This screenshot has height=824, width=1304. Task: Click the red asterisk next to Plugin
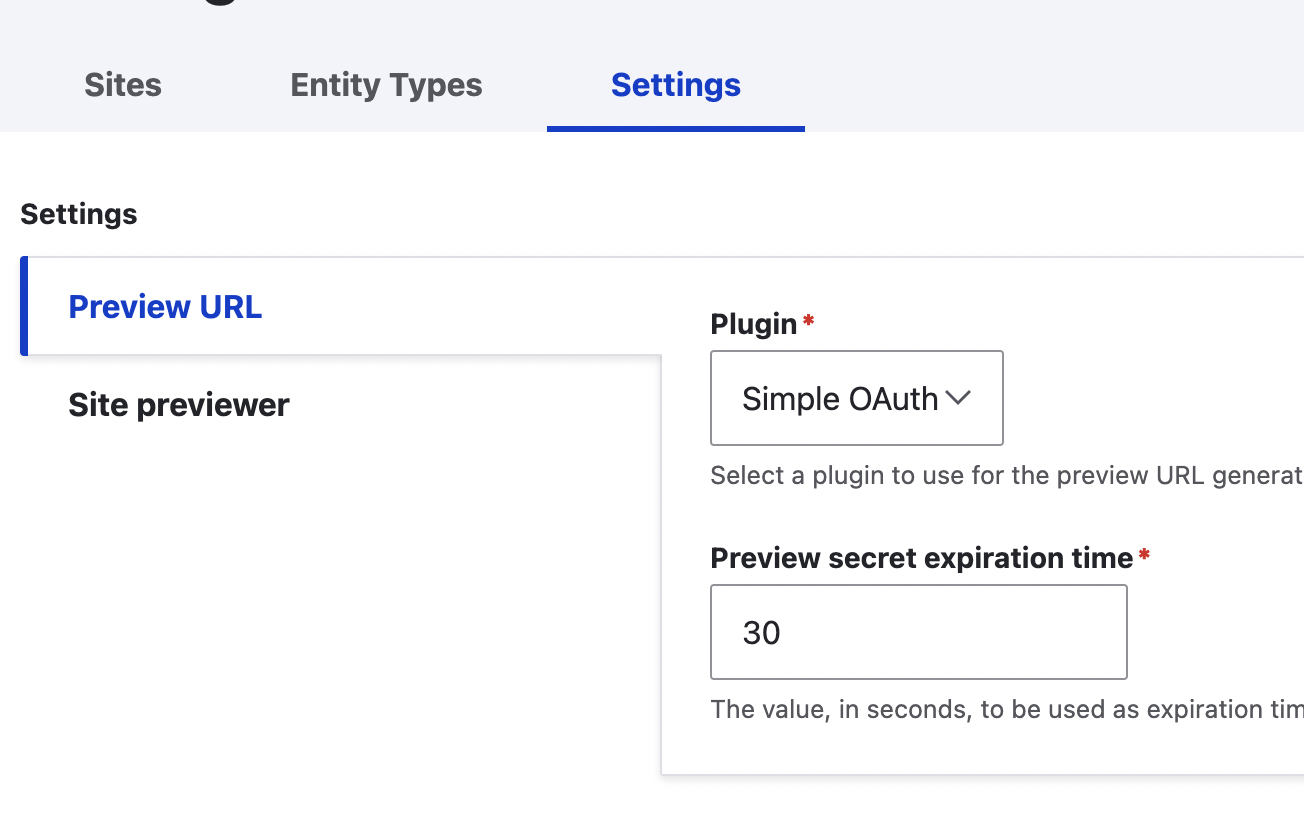tap(809, 321)
